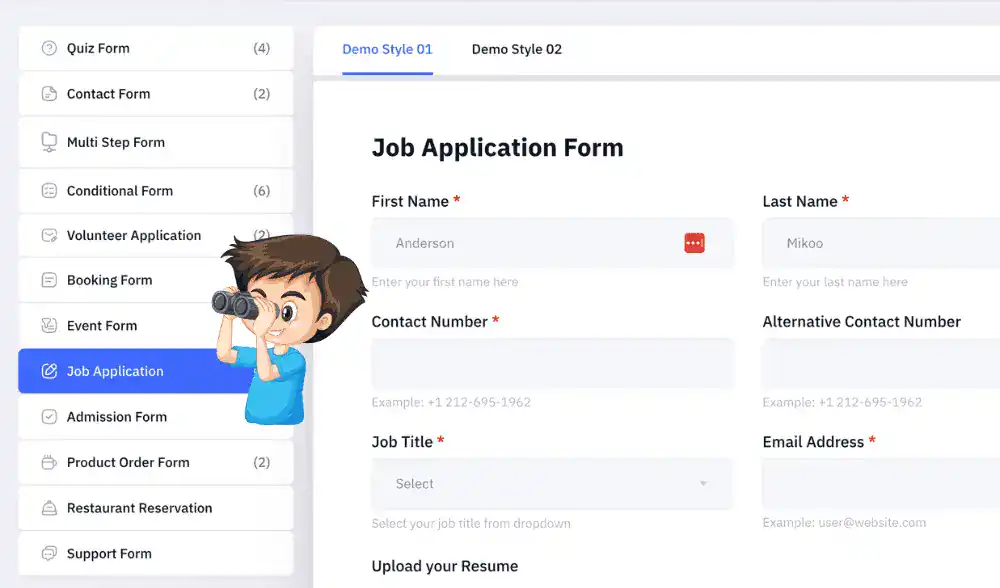
Task: Click the Quiz Form question mark icon
Action: [x=49, y=48]
